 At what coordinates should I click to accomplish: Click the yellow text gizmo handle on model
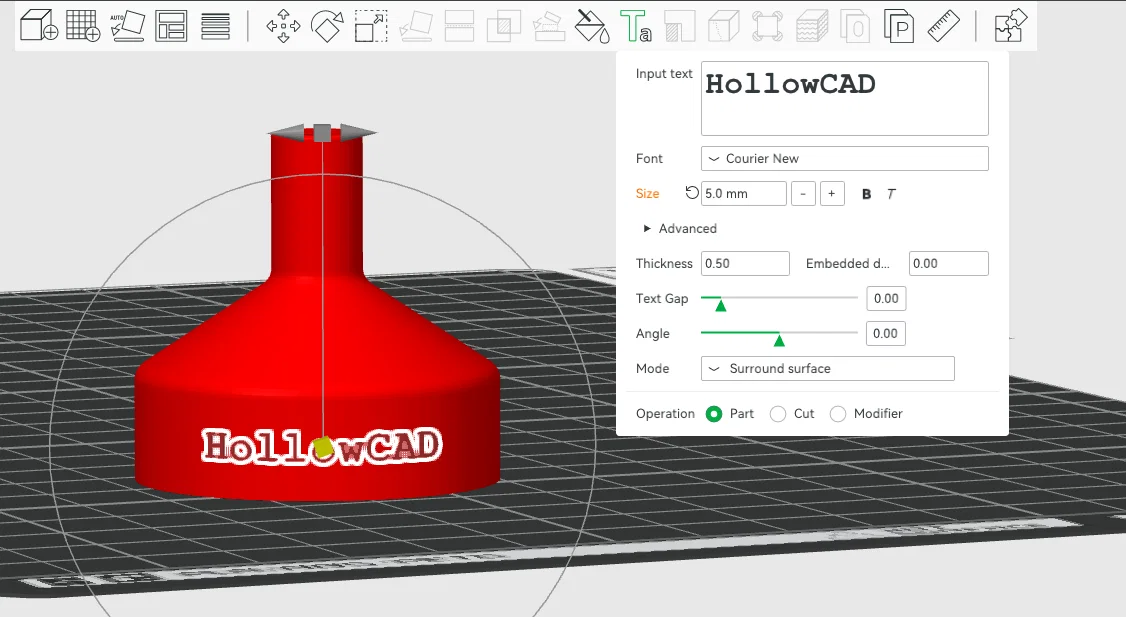click(324, 447)
